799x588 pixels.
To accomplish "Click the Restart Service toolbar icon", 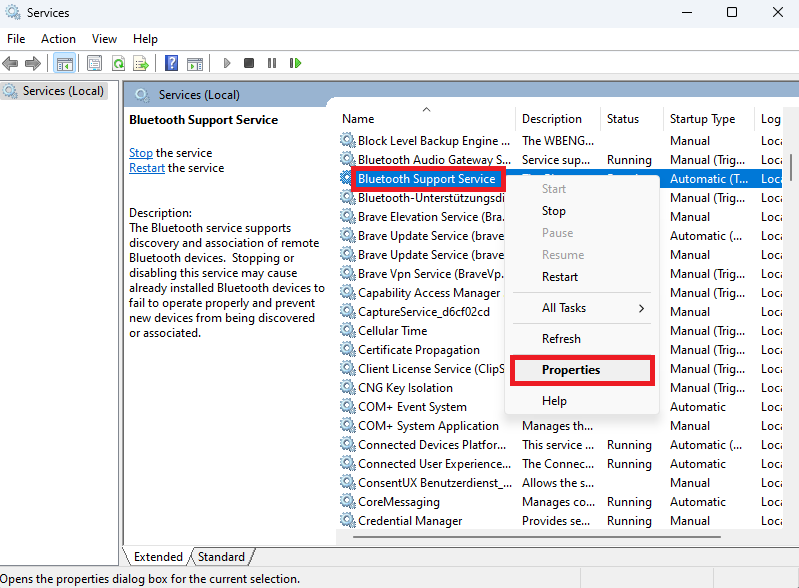I will 295,63.
